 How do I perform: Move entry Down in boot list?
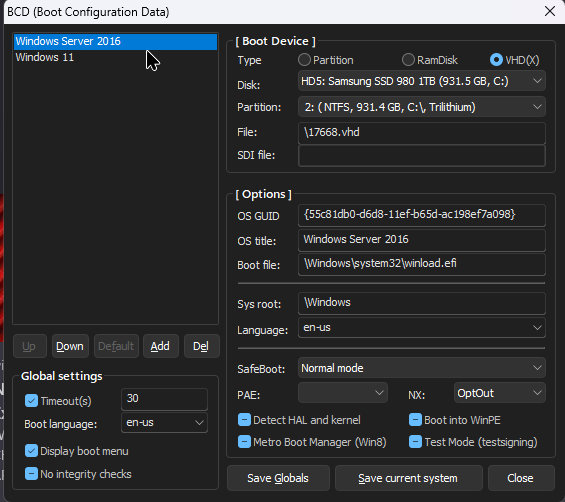[70, 346]
